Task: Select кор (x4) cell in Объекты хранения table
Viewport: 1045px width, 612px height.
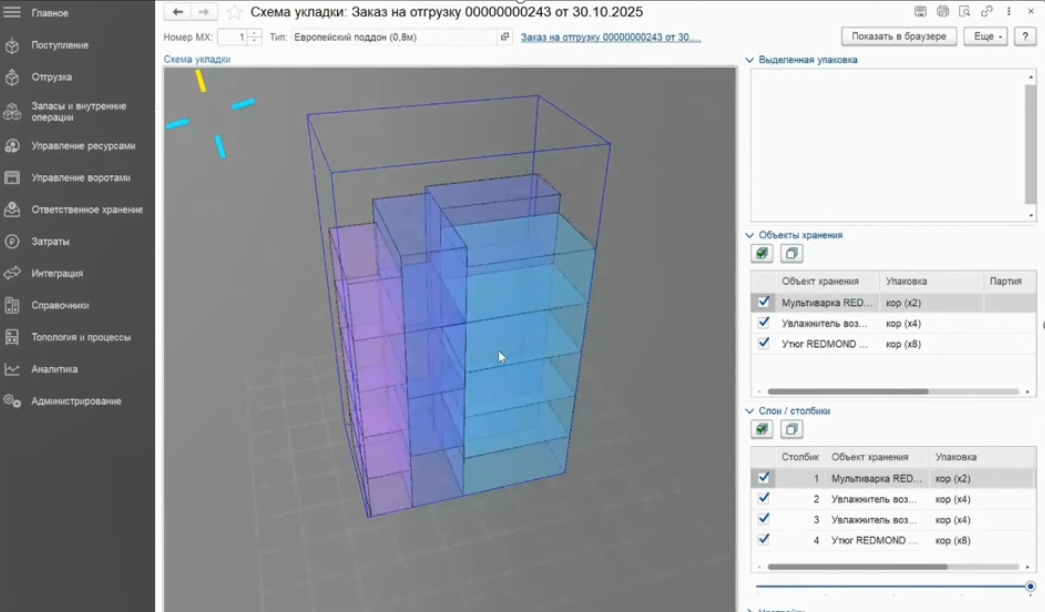Action: [931, 323]
